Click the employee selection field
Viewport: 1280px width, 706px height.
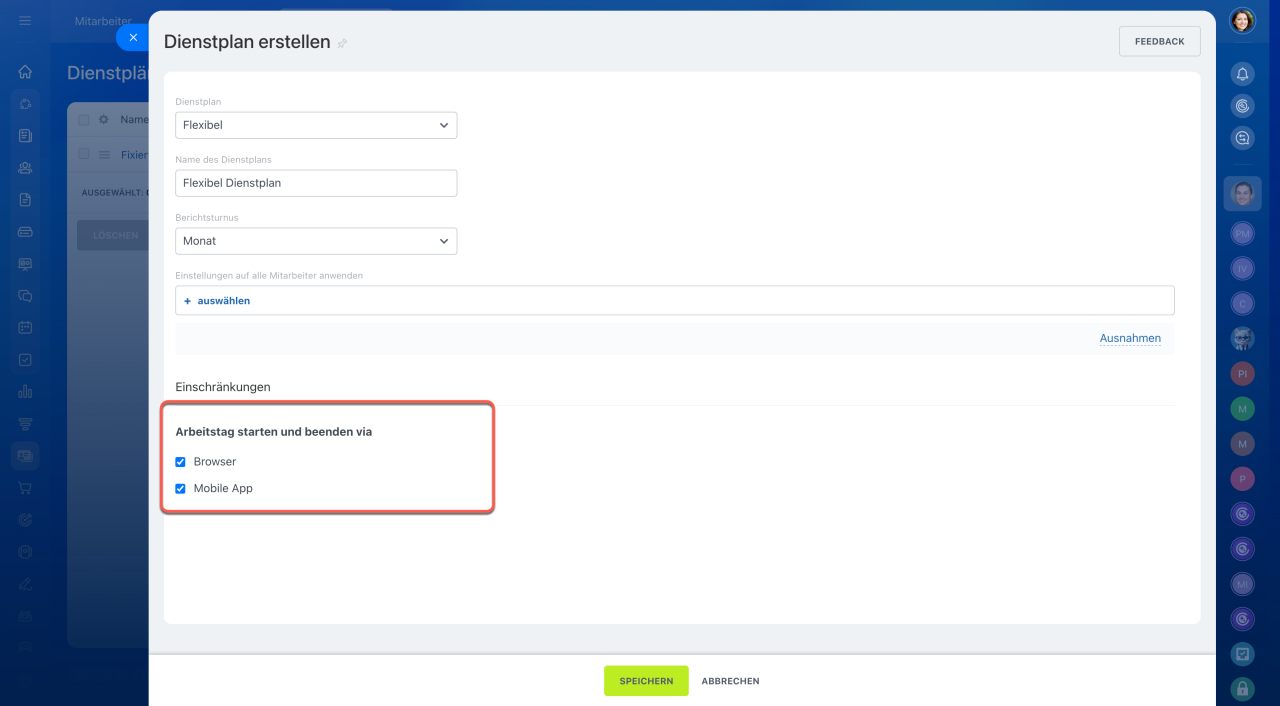675,300
